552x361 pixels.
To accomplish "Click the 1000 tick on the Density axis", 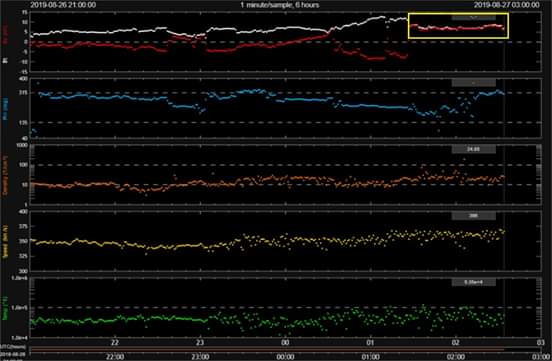I will [x=23, y=145].
